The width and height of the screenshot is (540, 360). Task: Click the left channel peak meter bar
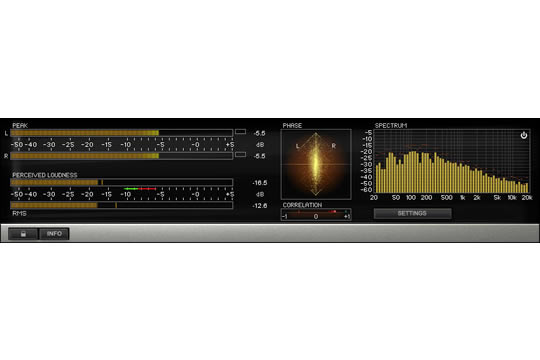[x=122, y=133]
